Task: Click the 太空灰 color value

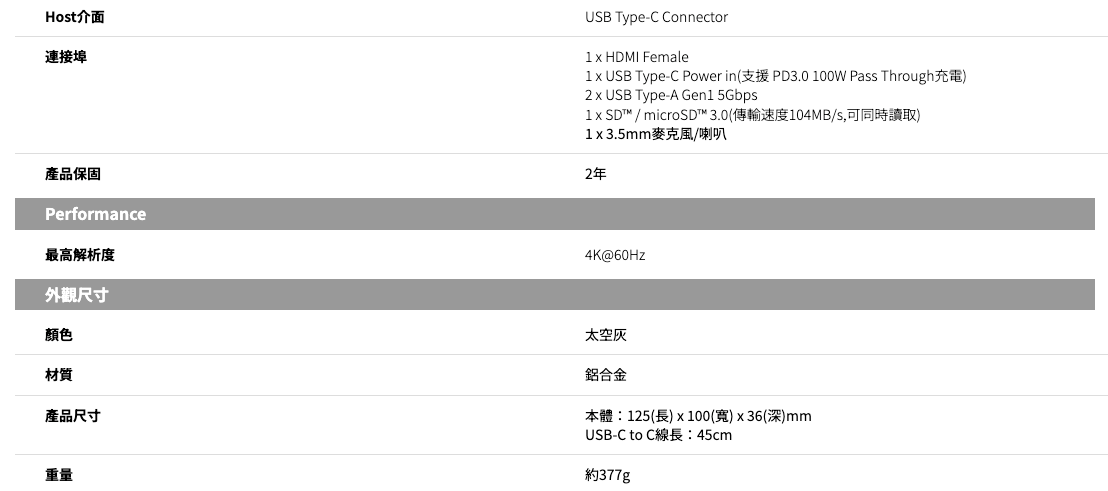Action: point(606,335)
